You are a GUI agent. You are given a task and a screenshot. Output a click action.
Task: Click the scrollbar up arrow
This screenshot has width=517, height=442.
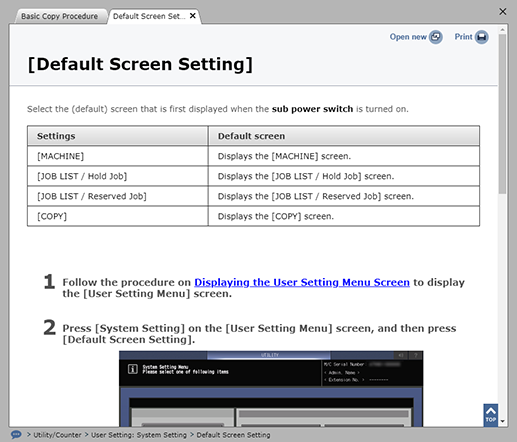click(502, 30)
